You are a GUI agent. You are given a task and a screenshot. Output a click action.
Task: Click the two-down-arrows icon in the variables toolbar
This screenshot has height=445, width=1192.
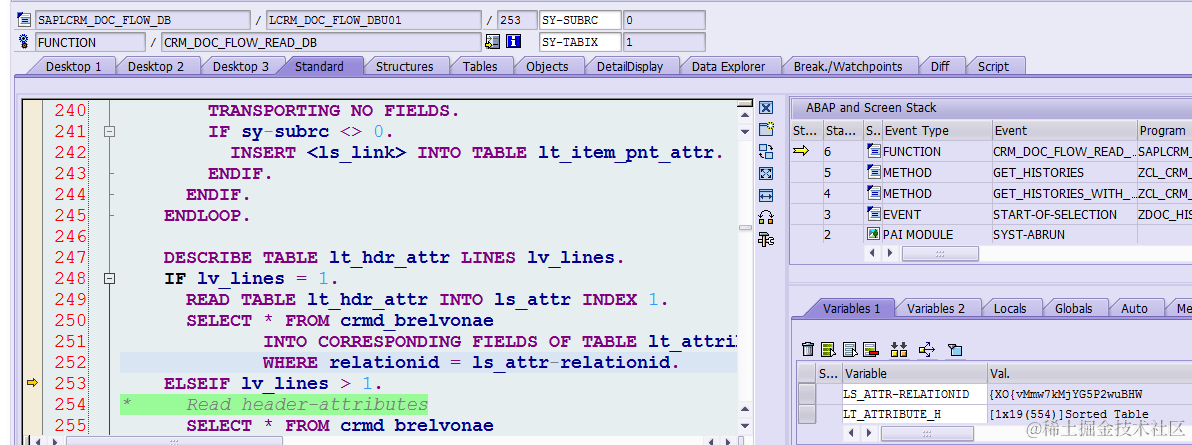tap(899, 349)
